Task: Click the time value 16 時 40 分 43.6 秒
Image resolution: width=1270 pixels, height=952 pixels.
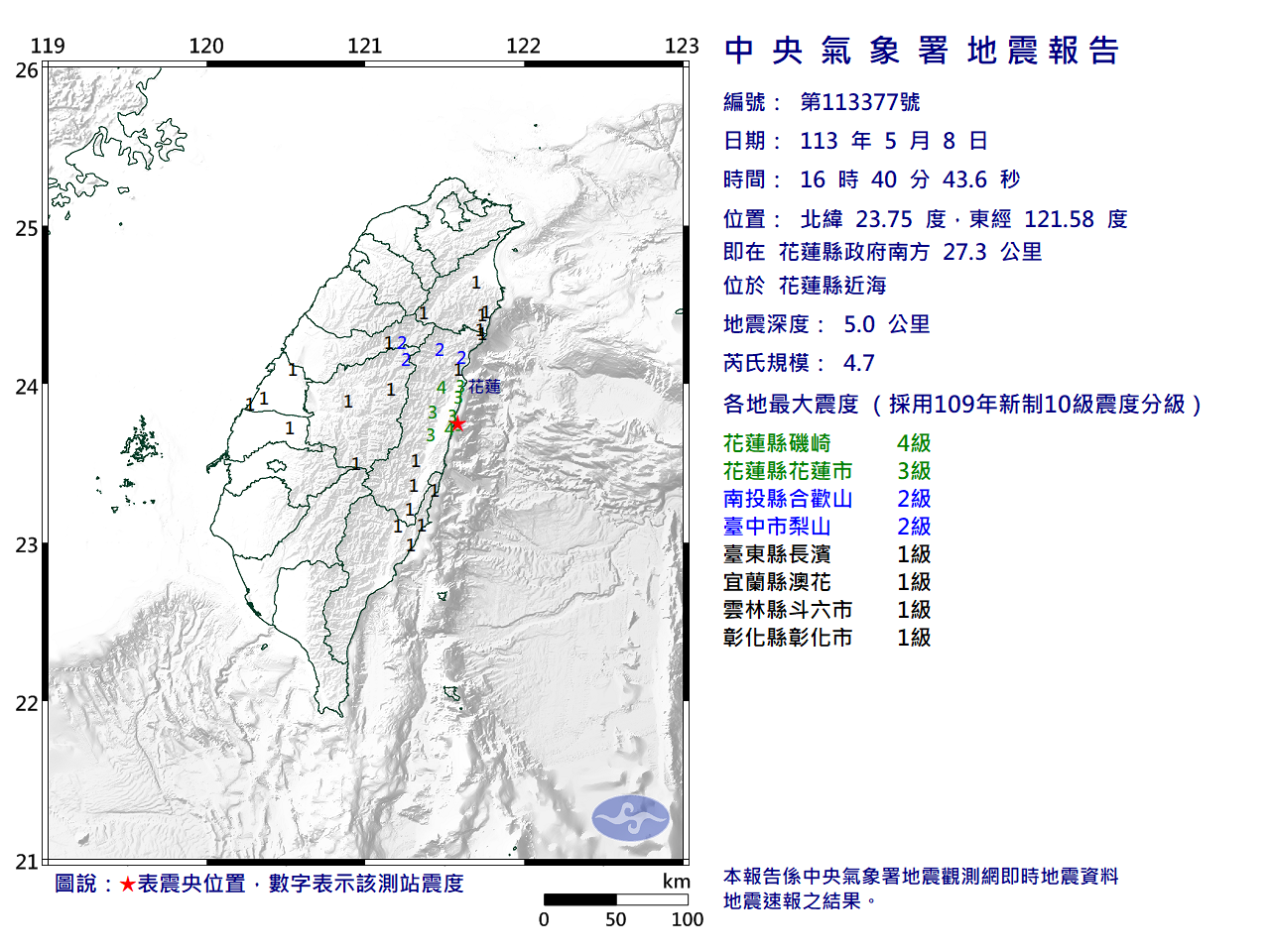Action: [910, 179]
